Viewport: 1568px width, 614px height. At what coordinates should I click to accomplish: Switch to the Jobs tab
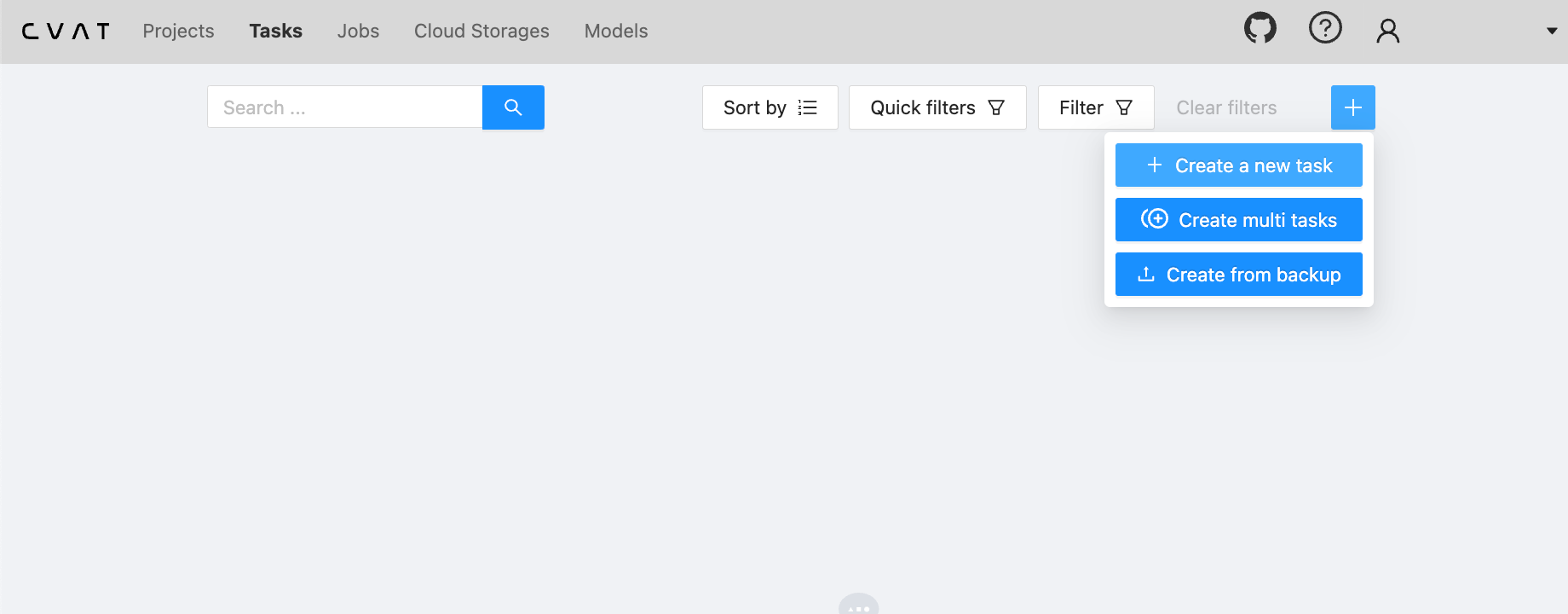pos(358,31)
